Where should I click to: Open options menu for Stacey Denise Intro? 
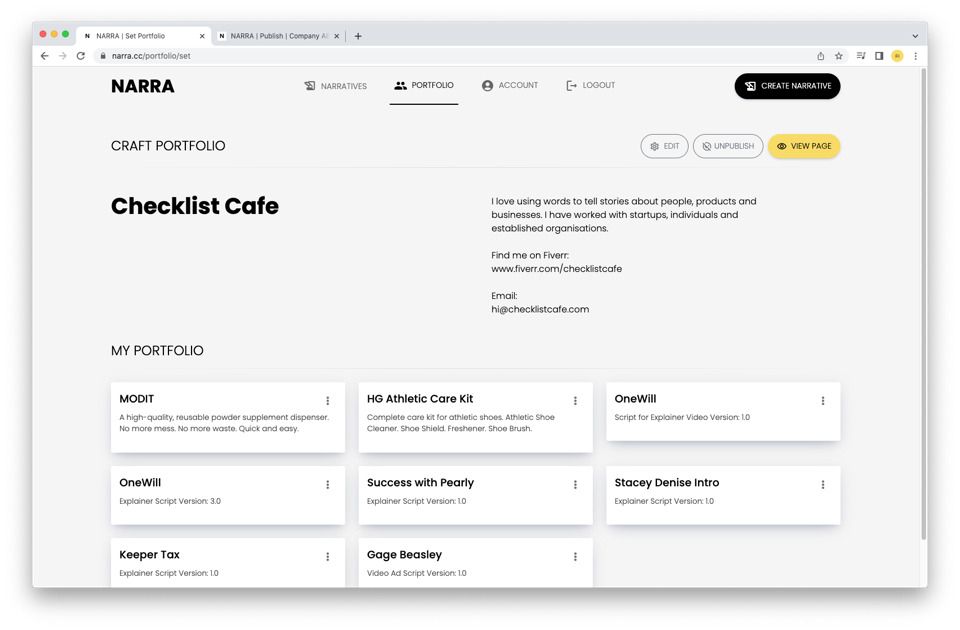pyautogui.click(x=822, y=485)
